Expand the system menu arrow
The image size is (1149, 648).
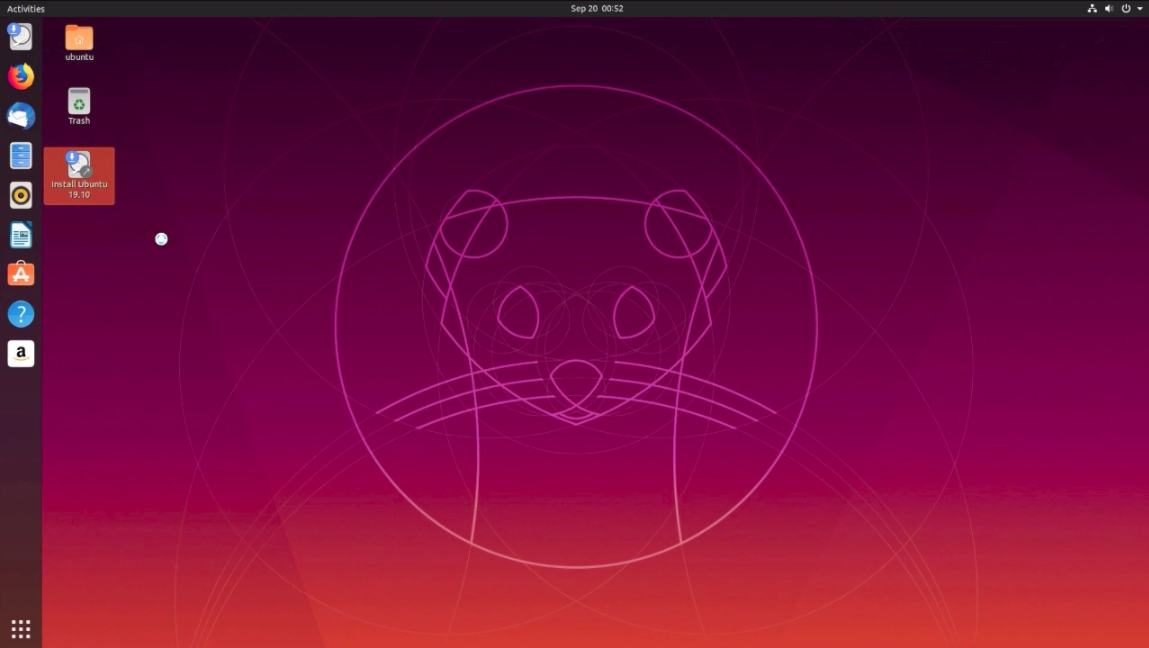pos(1139,9)
